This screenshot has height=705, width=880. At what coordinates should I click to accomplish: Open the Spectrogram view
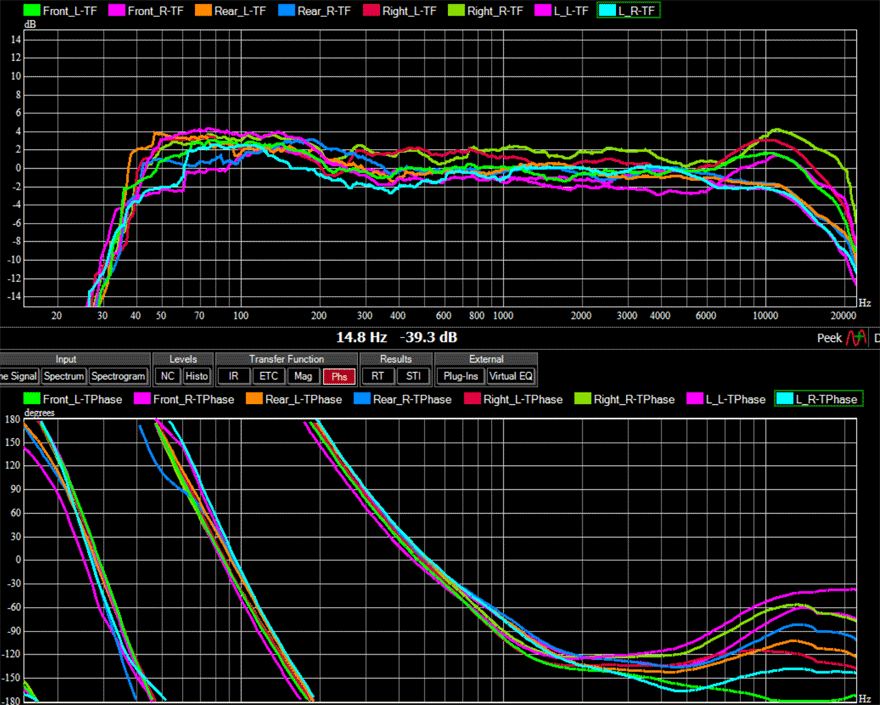118,376
